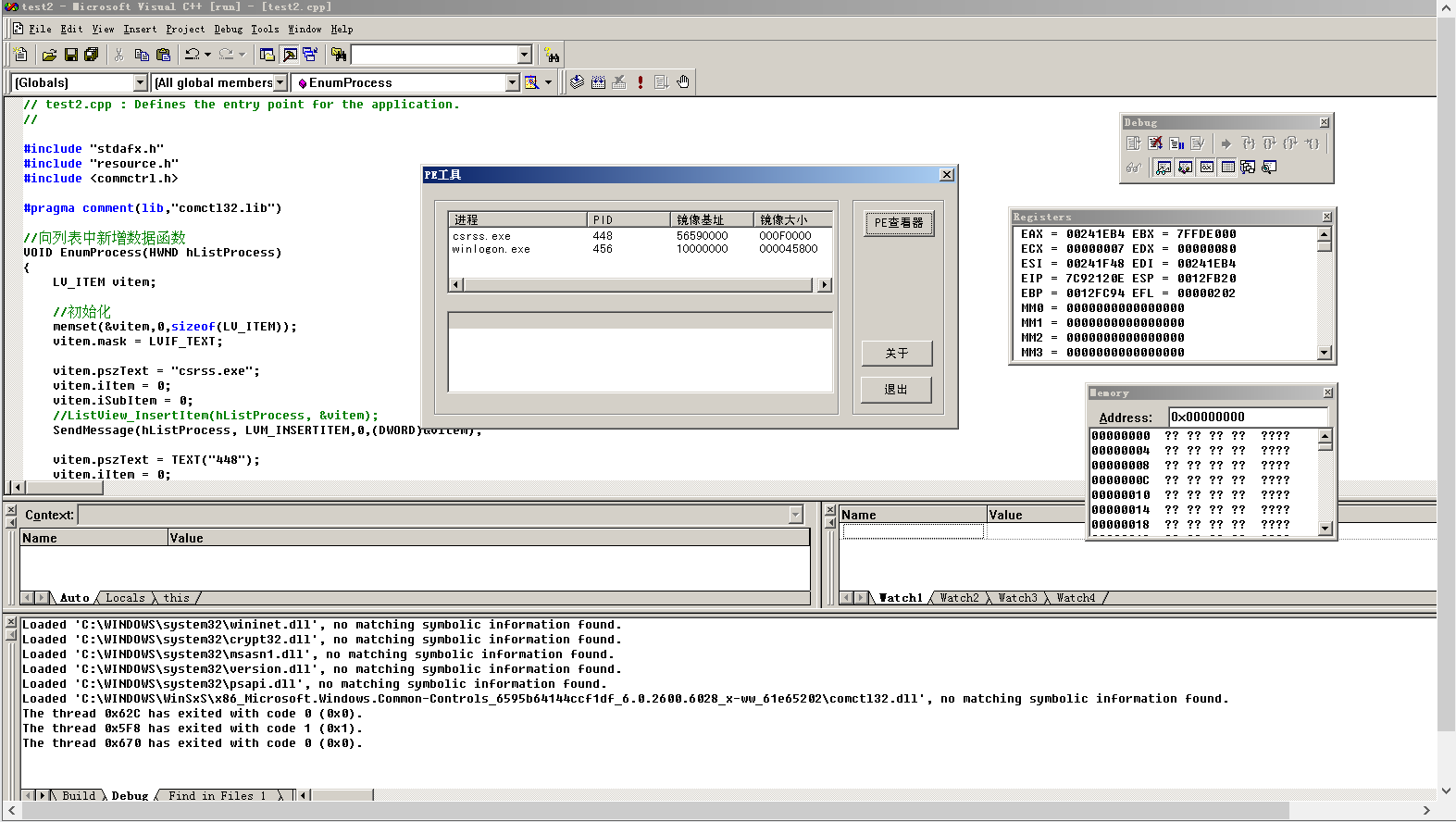Click the 进程 column header in process list
This screenshot has height=822, width=1456.
click(518, 219)
